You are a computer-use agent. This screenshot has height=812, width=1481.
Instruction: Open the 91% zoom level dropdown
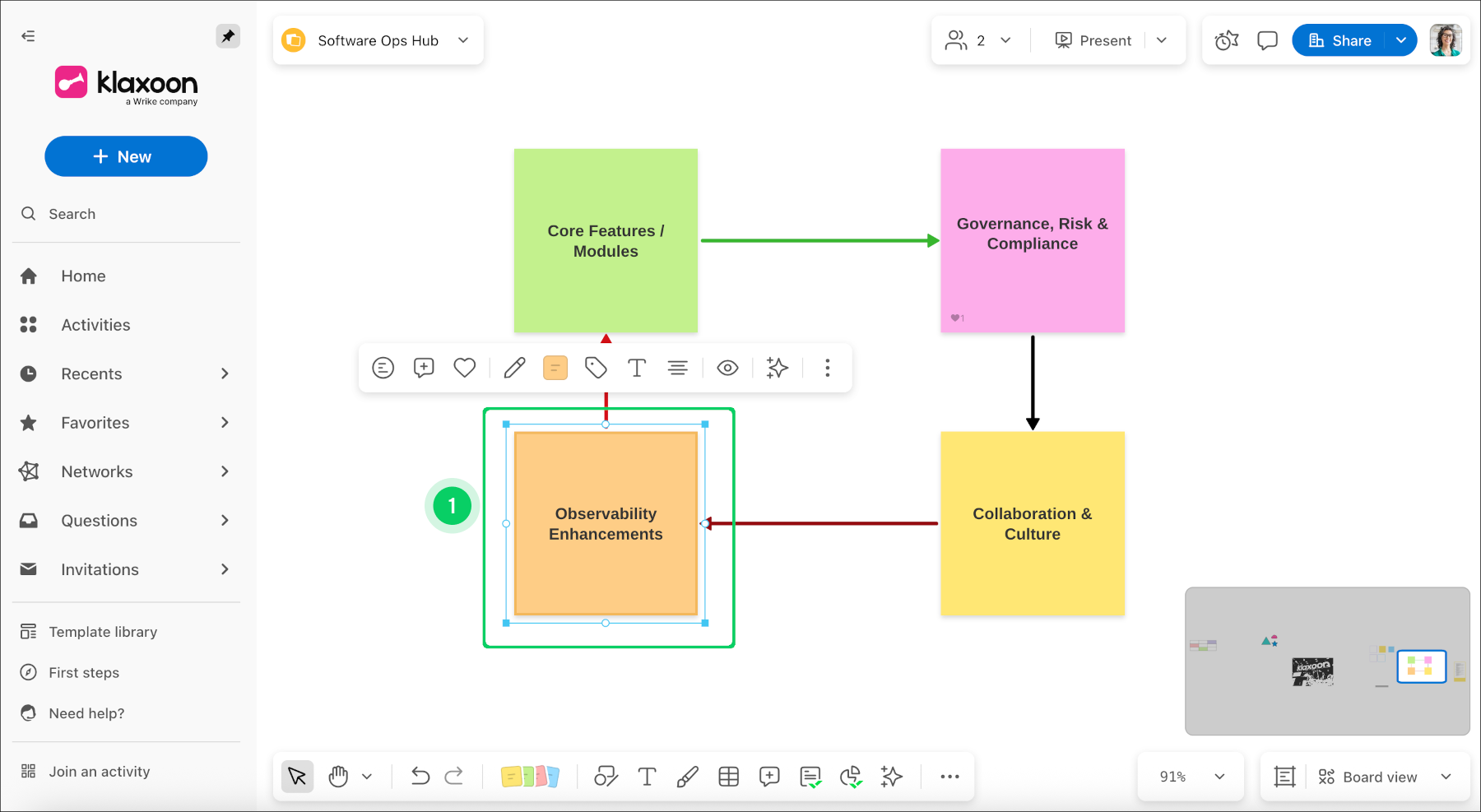point(1191,777)
